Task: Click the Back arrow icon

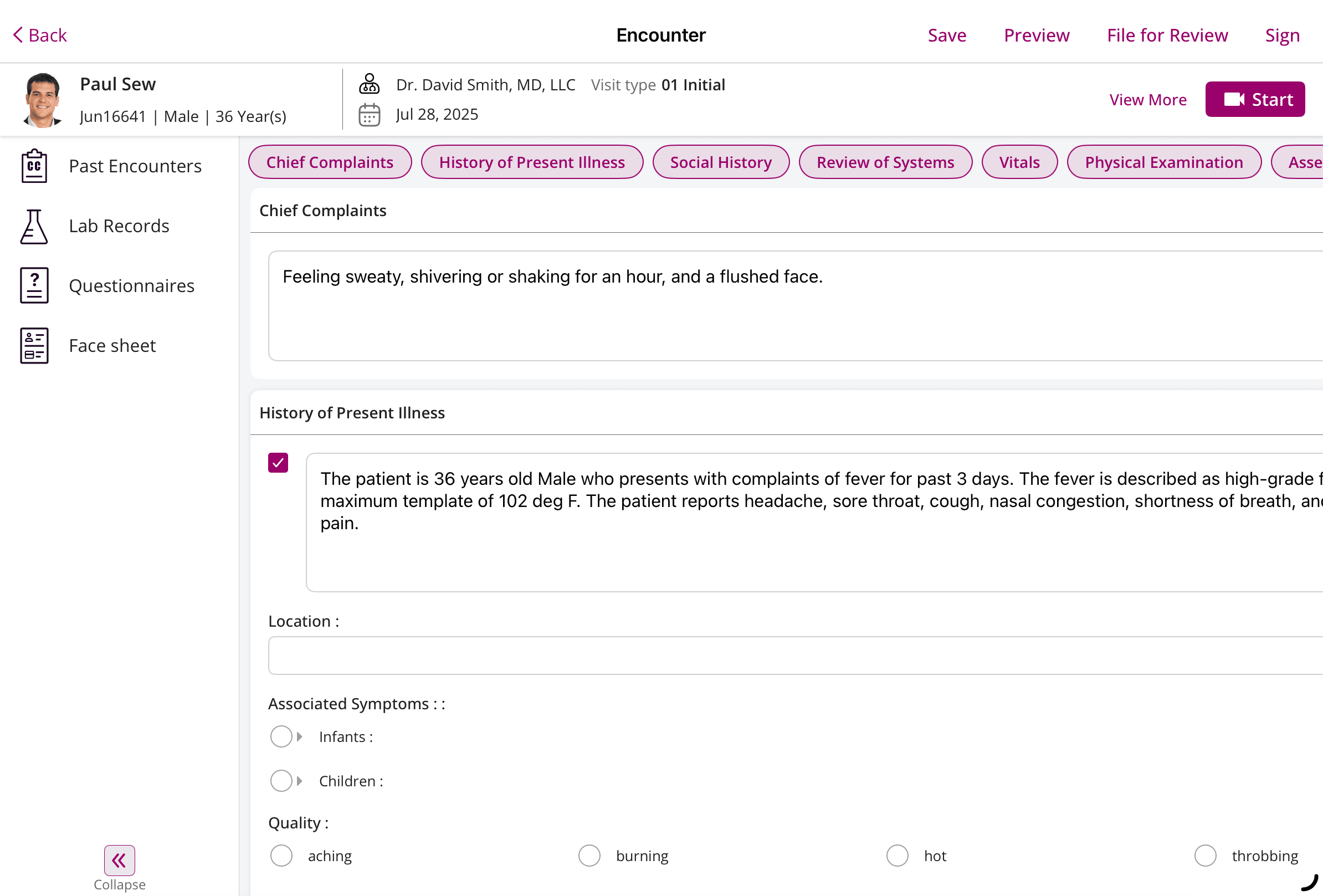Action: [18, 35]
